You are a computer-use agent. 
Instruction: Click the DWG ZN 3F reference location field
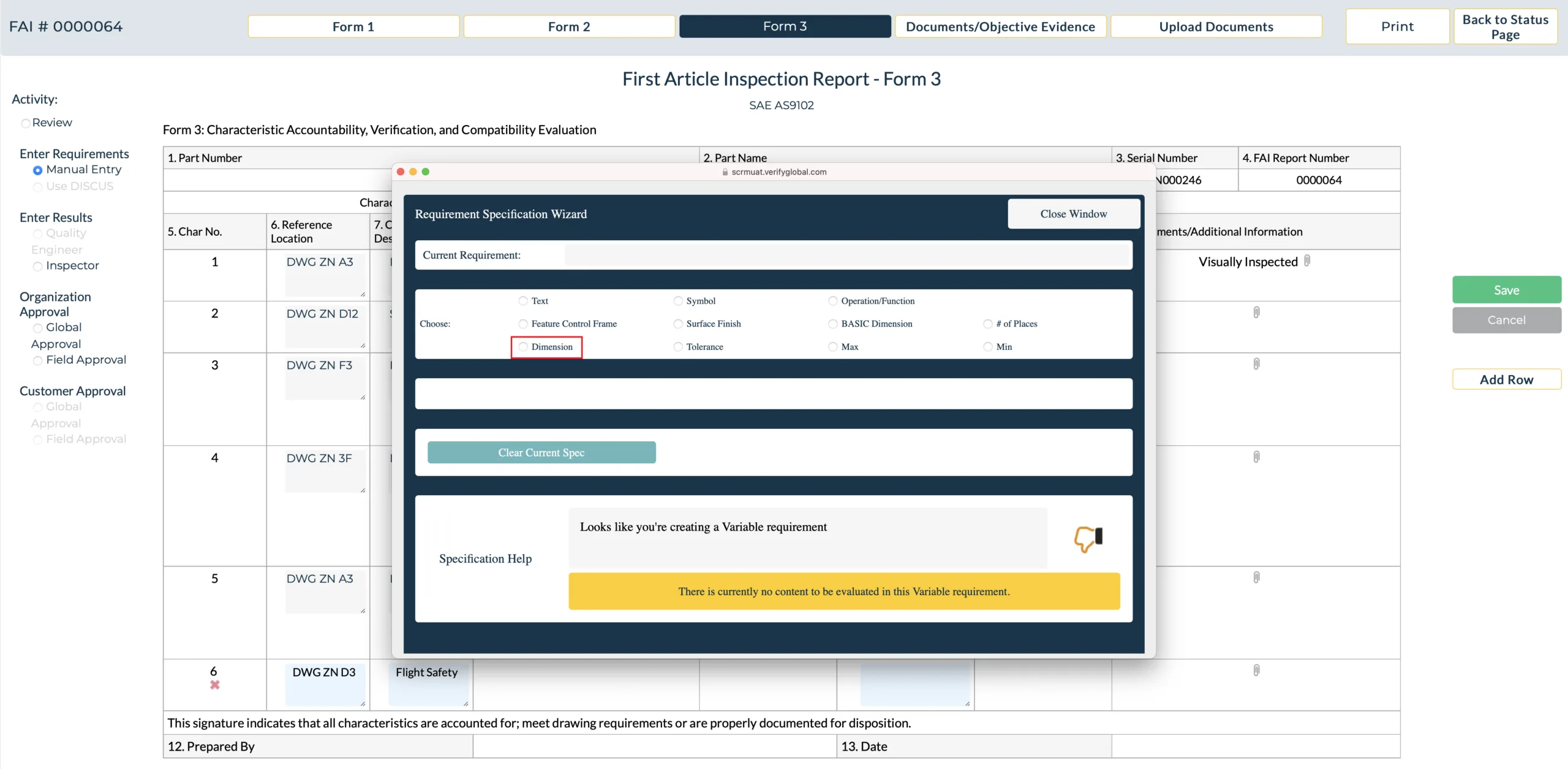click(325, 471)
